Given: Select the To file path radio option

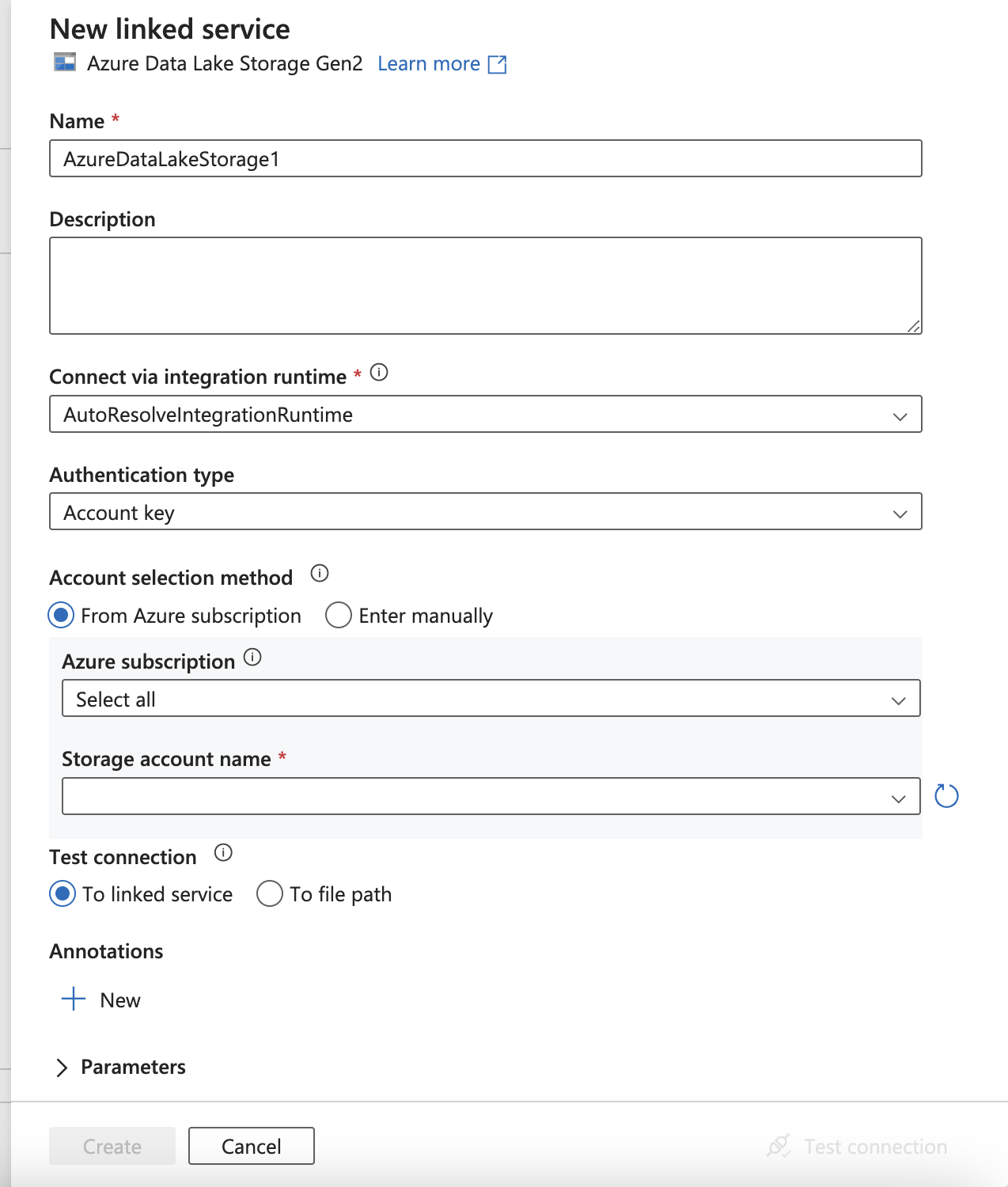Looking at the screenshot, I should click(270, 894).
